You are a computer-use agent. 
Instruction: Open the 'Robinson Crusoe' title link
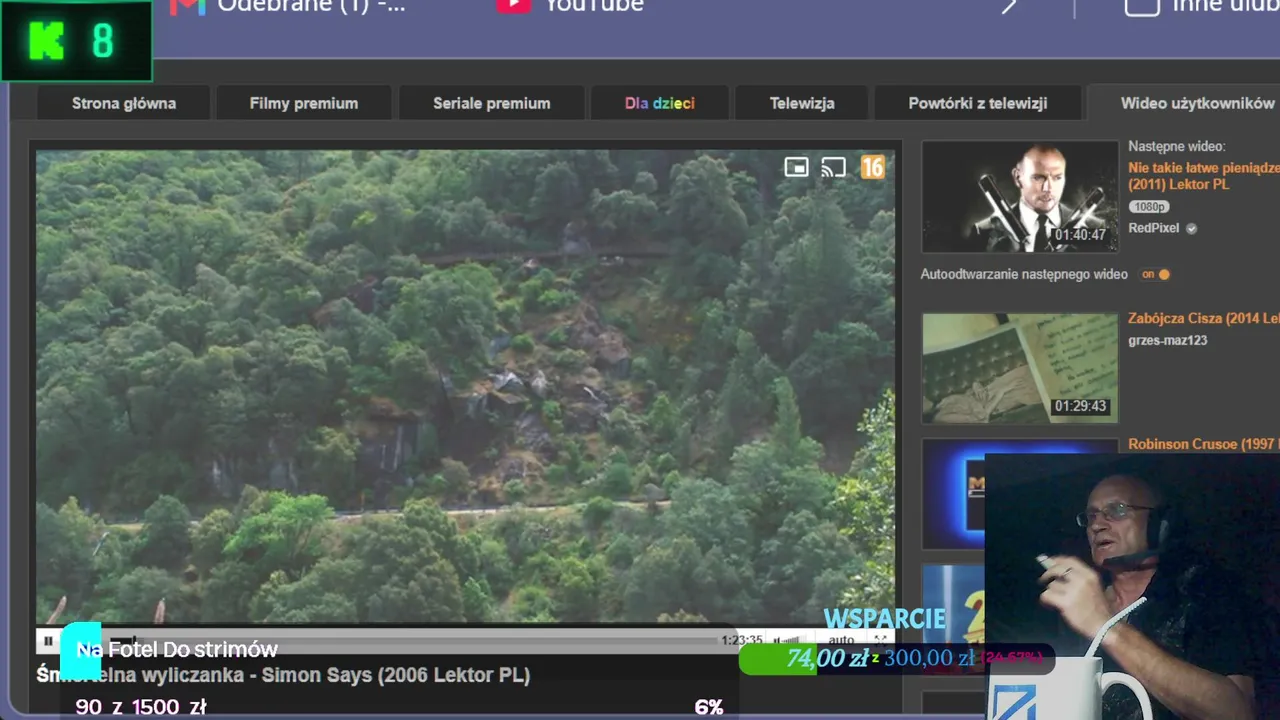1204,444
